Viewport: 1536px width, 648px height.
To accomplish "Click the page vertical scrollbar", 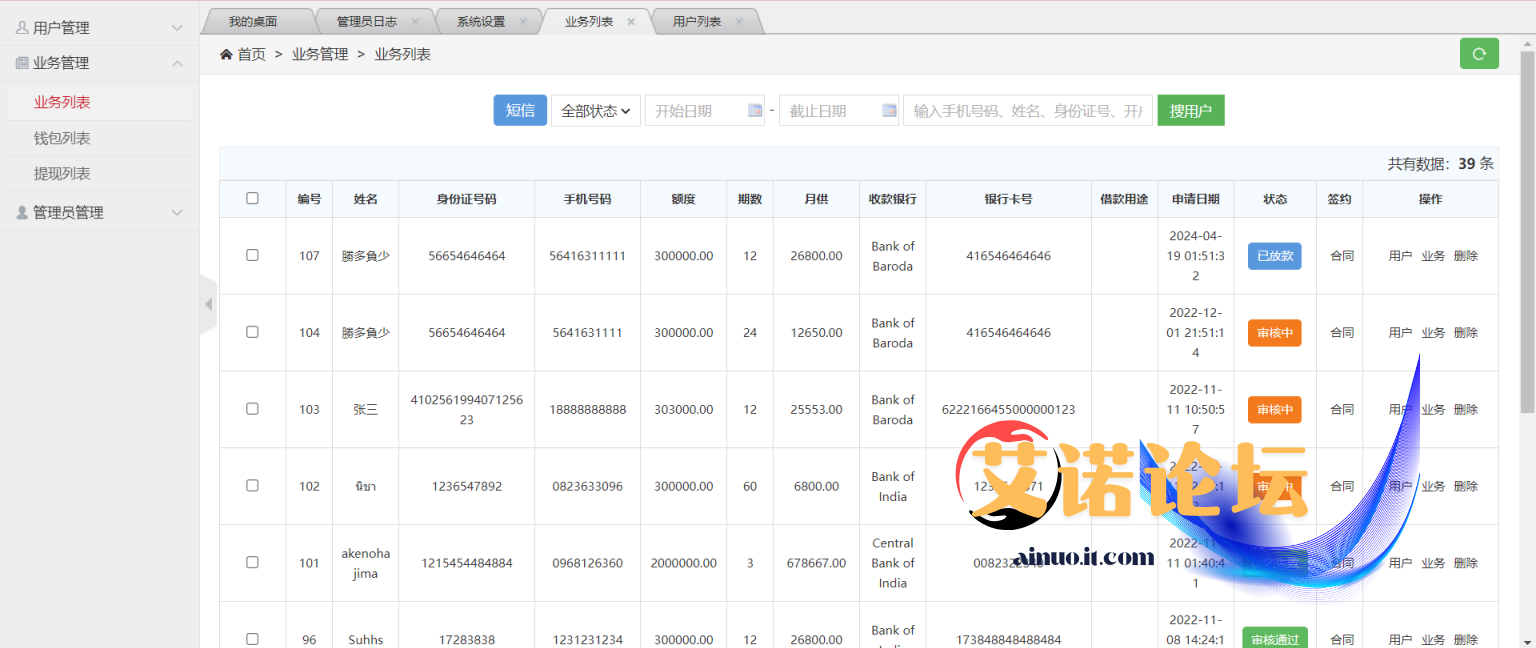I will pos(1527,230).
